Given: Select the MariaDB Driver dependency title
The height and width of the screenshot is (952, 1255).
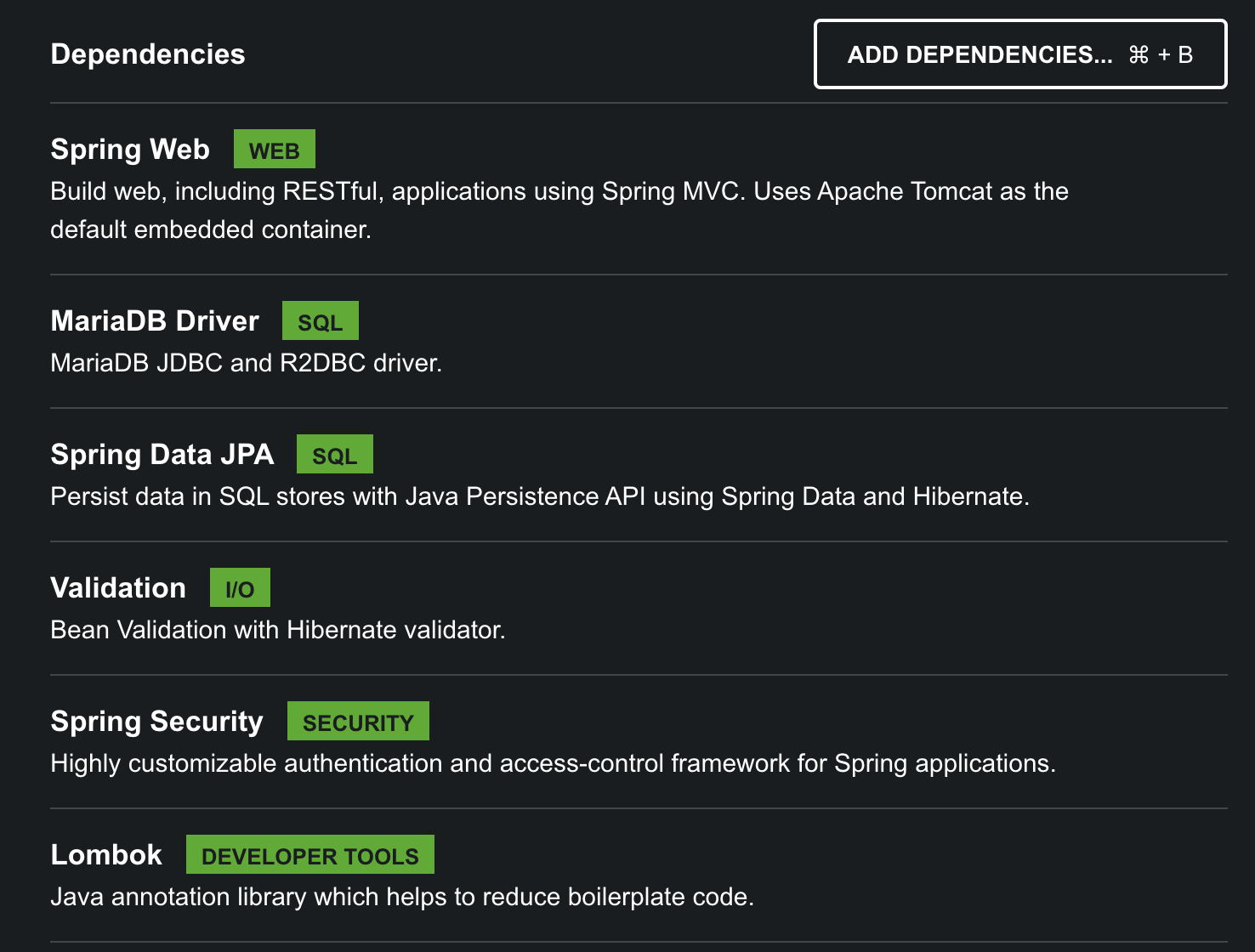Looking at the screenshot, I should pos(155,321).
